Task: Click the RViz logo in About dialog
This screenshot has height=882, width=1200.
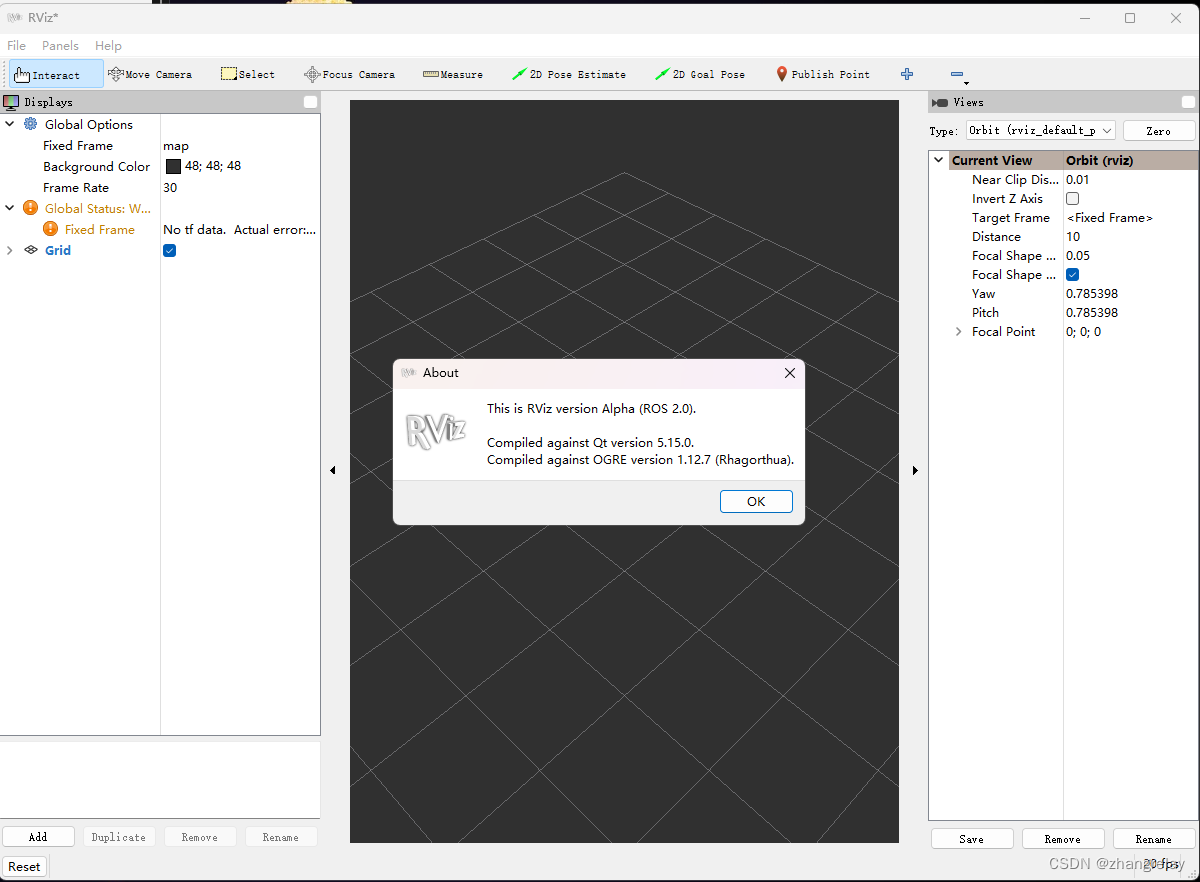Action: point(435,430)
